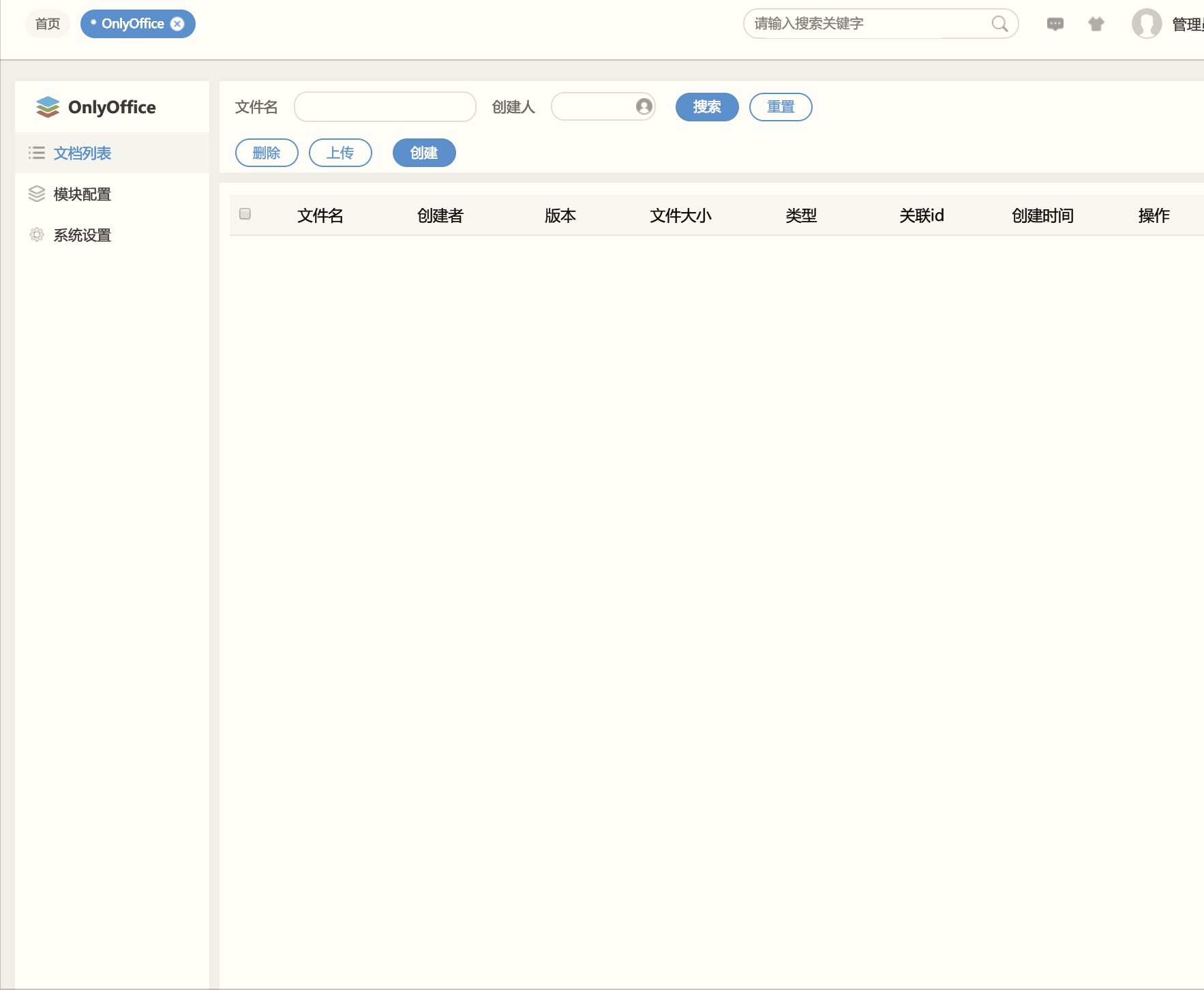The height and width of the screenshot is (990, 1204).
Task: Click the 重置 button
Action: tap(780, 107)
